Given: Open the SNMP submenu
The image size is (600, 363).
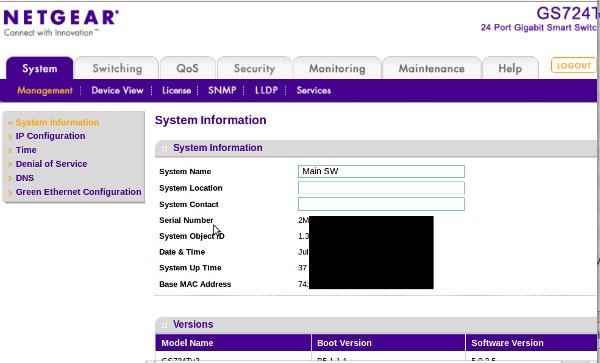Looking at the screenshot, I should [x=222, y=91].
